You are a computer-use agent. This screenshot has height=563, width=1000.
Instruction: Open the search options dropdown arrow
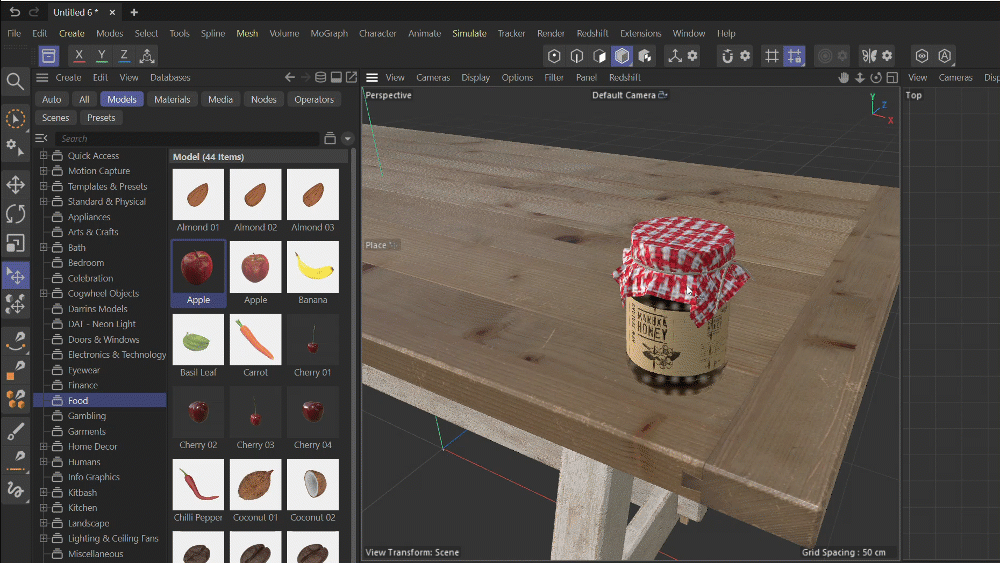348,138
